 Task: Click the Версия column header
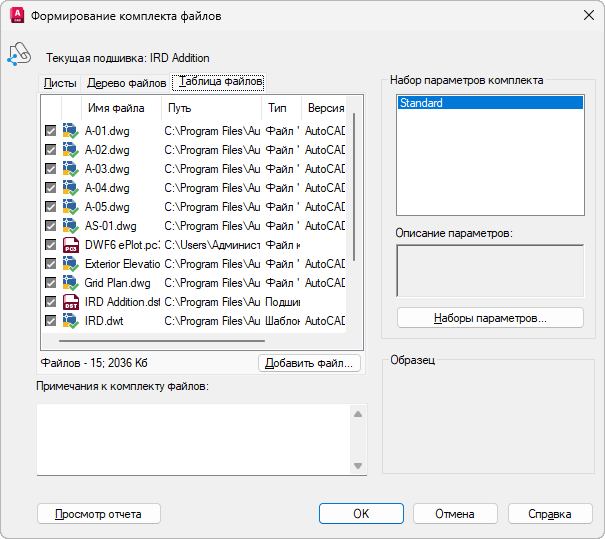point(325,108)
